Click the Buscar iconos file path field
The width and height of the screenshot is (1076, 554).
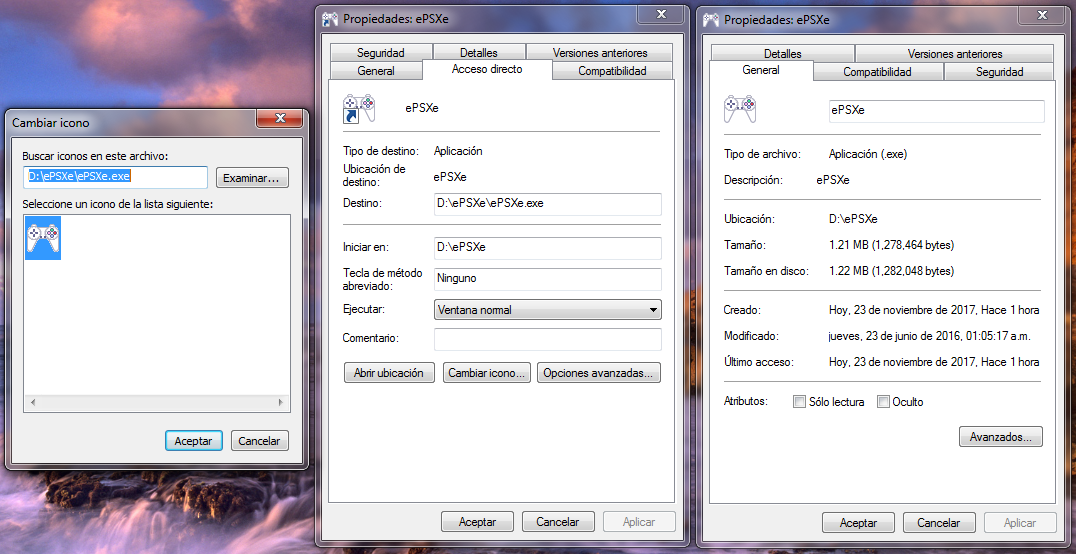[115, 177]
